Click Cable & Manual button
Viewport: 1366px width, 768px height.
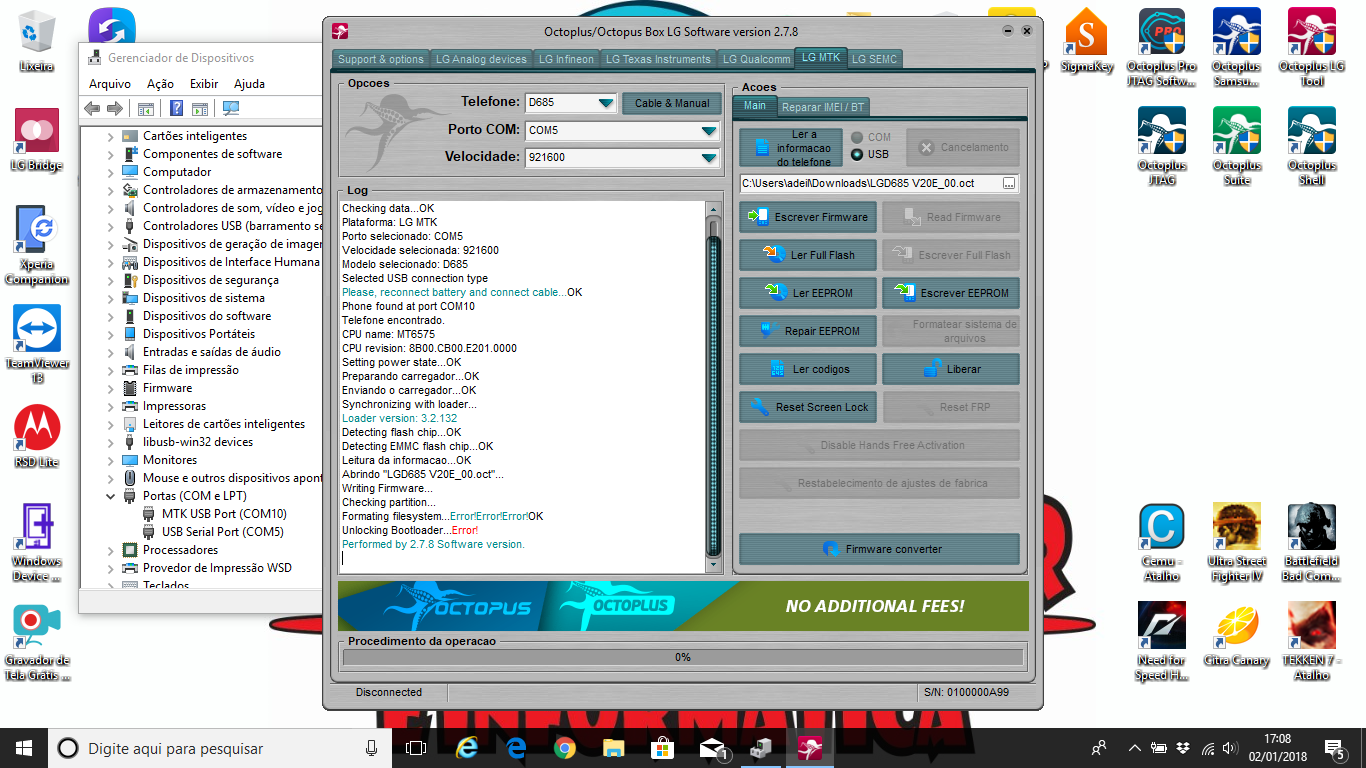pos(672,103)
